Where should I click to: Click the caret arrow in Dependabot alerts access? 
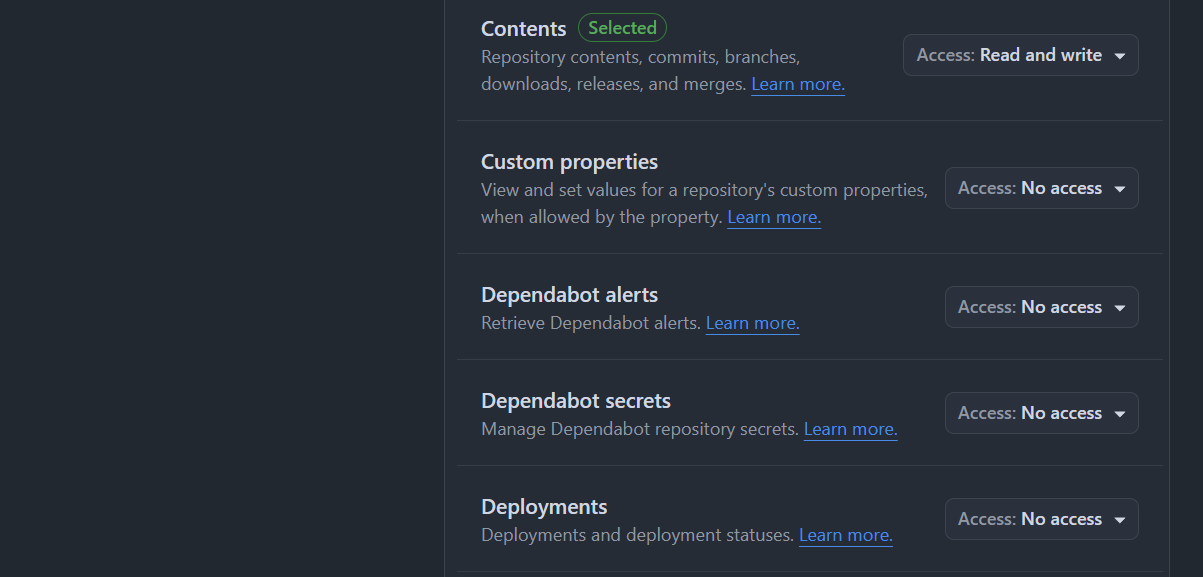1120,308
